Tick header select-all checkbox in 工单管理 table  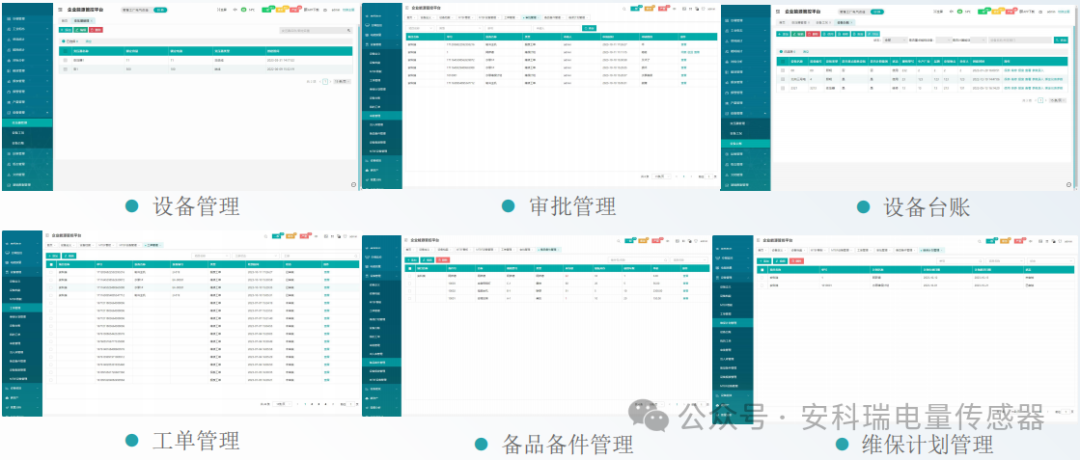coord(50,264)
